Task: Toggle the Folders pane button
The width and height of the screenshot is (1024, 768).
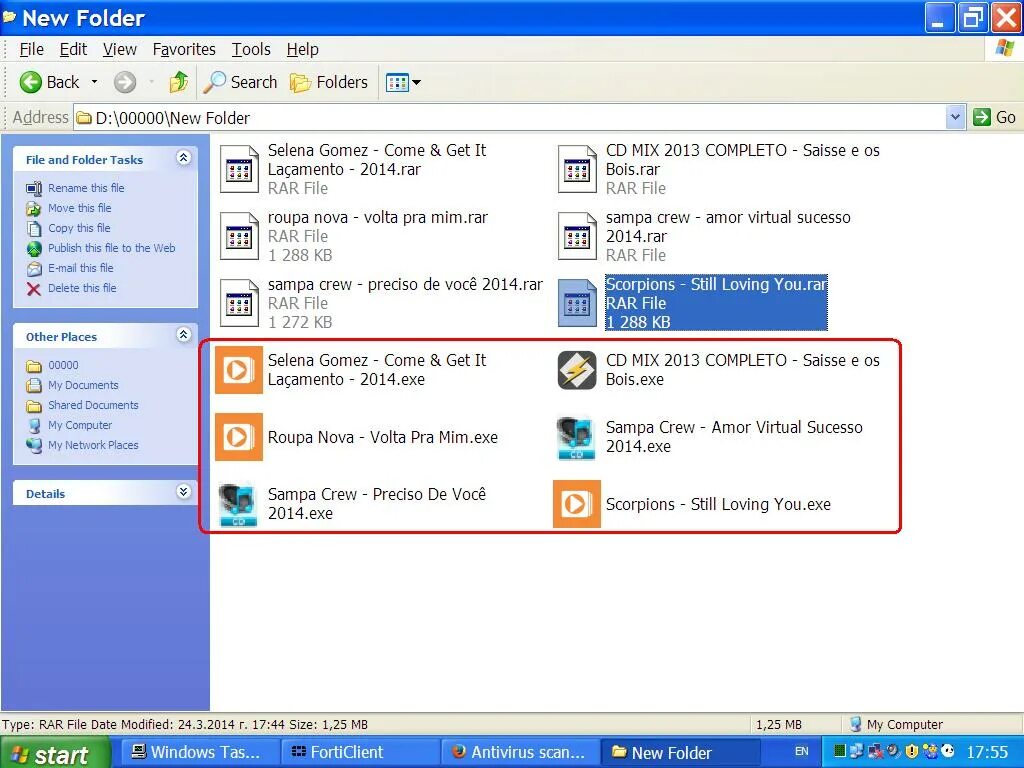Action: (328, 82)
